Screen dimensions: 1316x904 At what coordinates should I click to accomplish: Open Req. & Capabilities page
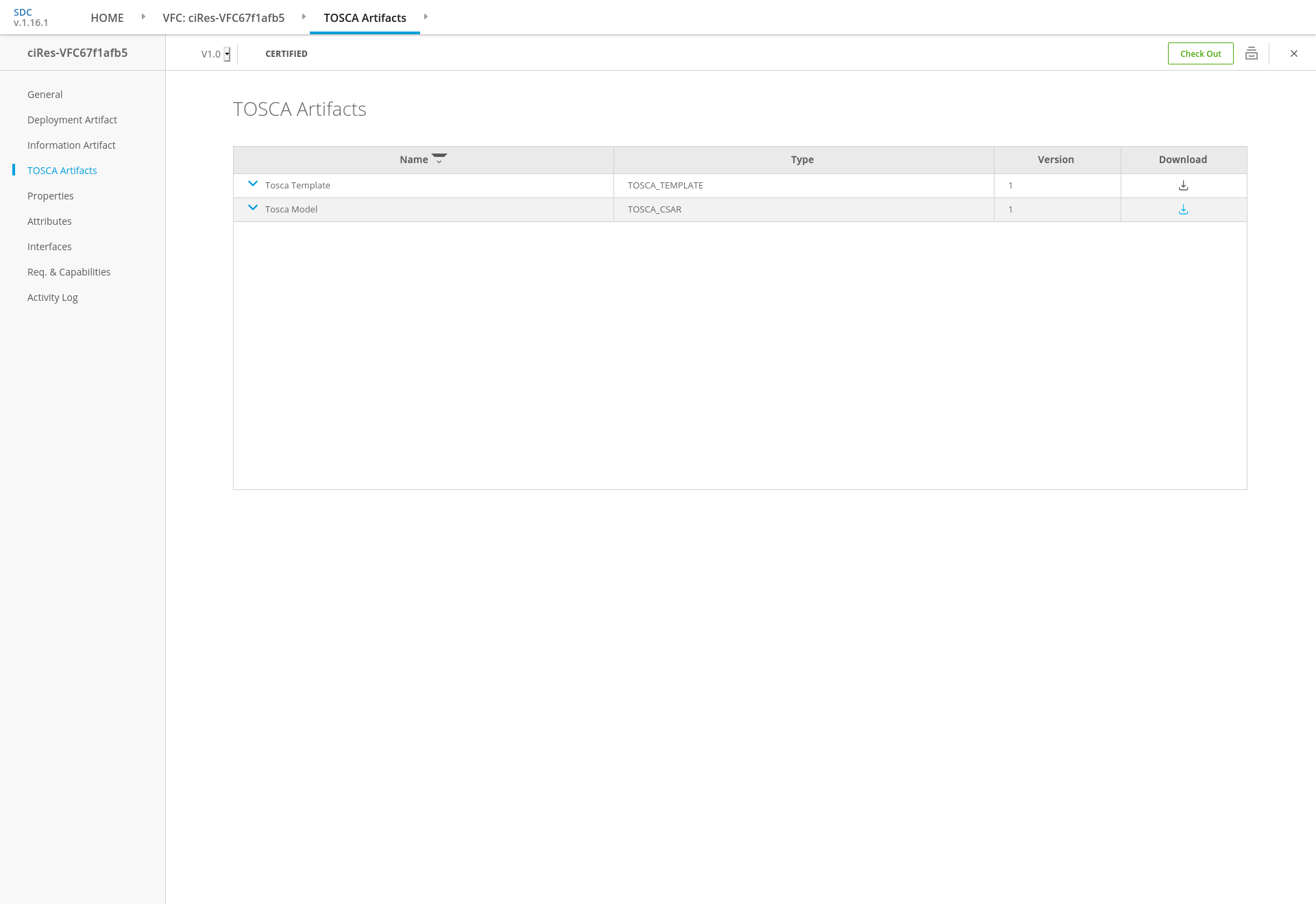(x=69, y=272)
